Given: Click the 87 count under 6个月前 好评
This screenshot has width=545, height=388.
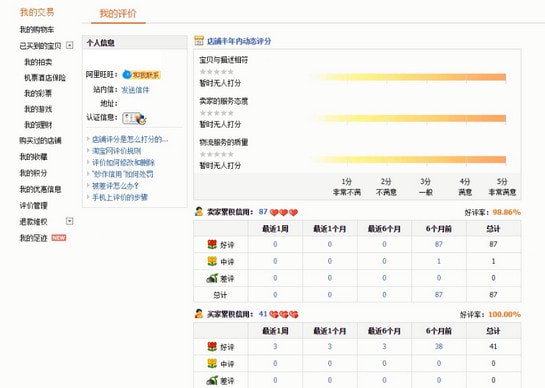Looking at the screenshot, I should click(x=439, y=244).
